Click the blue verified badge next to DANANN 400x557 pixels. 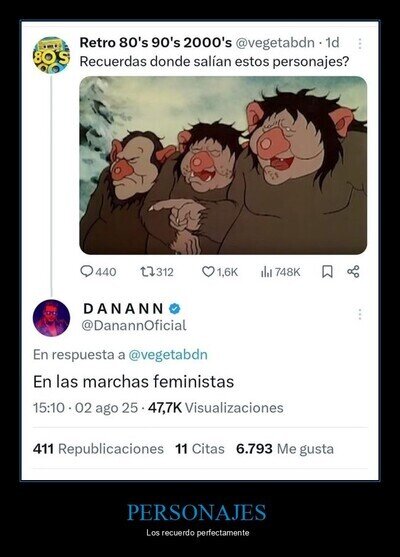174,309
